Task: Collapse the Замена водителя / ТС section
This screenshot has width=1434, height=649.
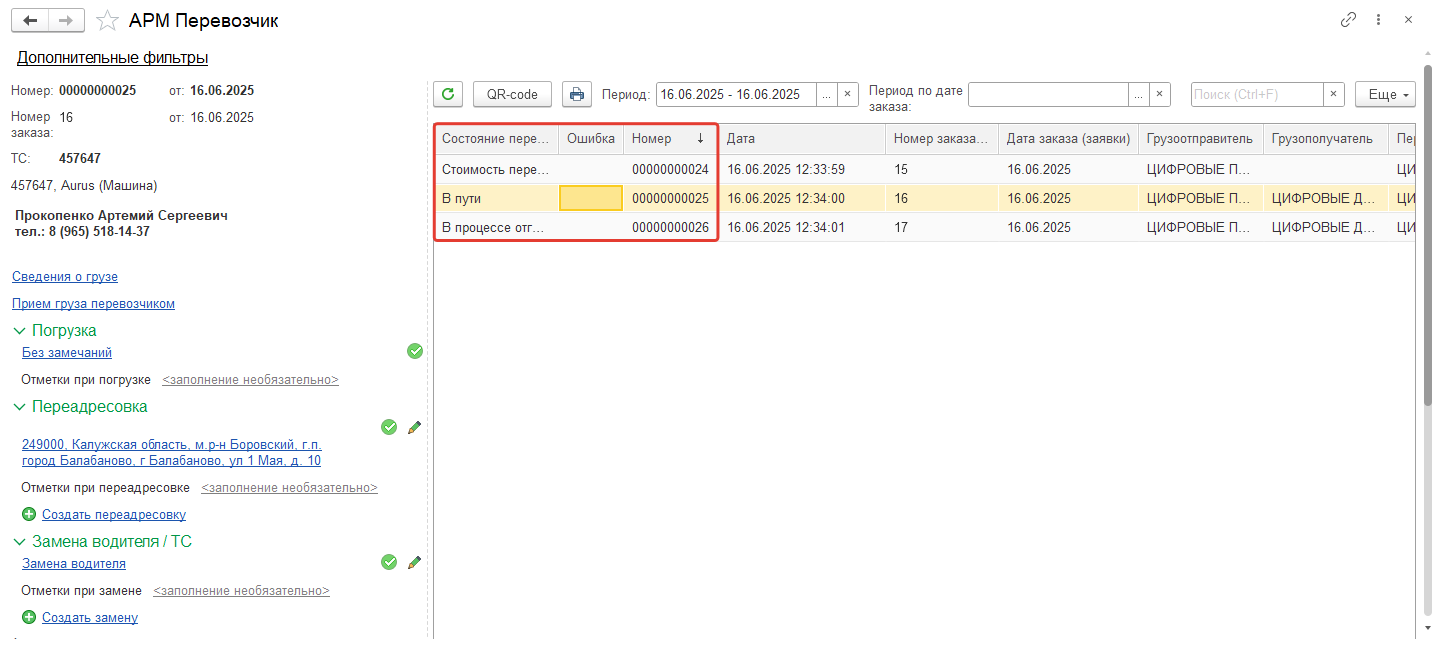Action: (x=20, y=541)
